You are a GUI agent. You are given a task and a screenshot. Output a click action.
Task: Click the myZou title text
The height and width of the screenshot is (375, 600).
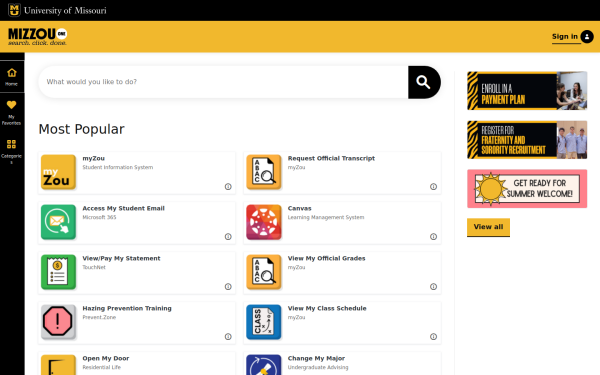coord(93,158)
